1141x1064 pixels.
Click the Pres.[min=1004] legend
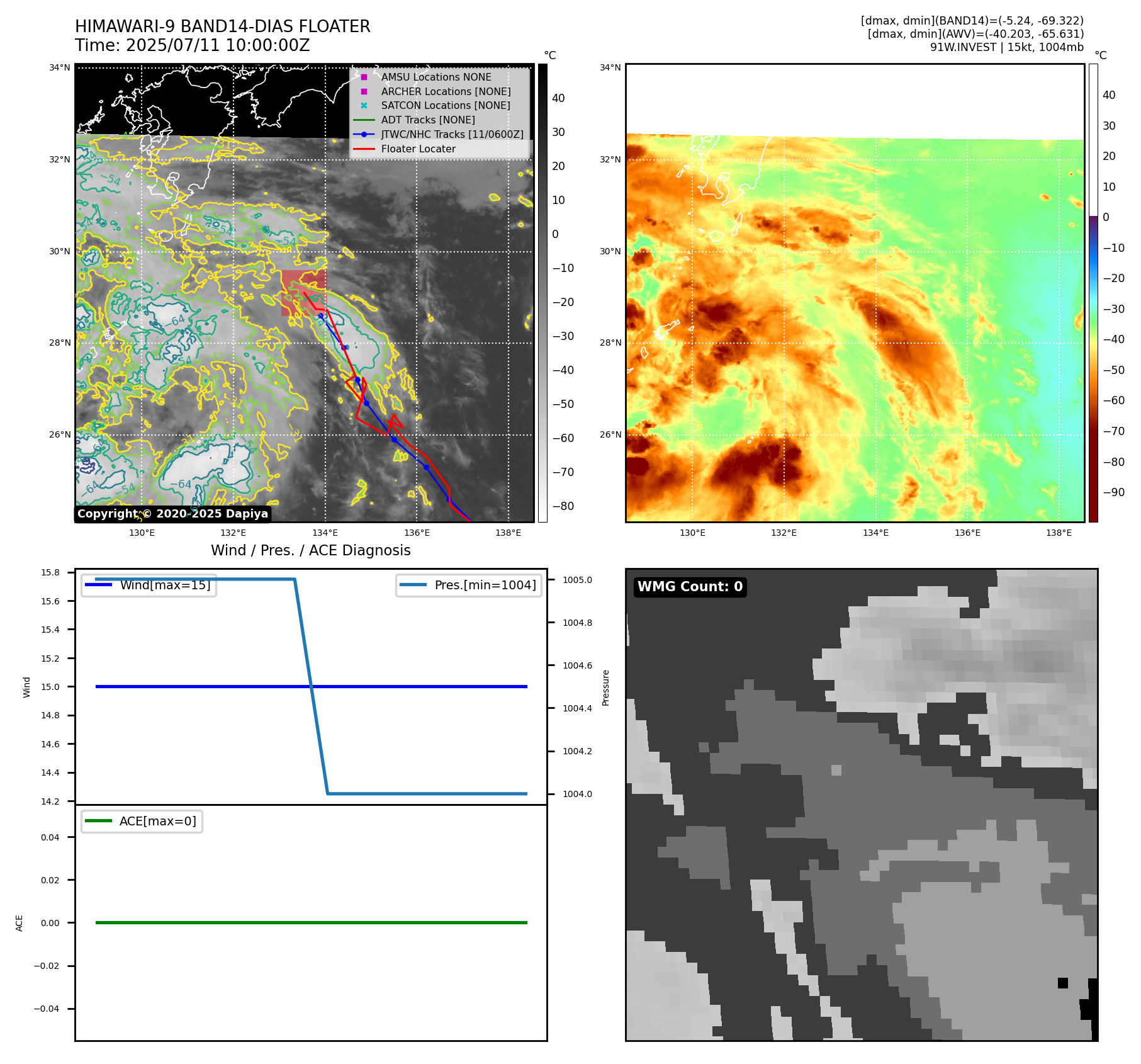coord(469,585)
